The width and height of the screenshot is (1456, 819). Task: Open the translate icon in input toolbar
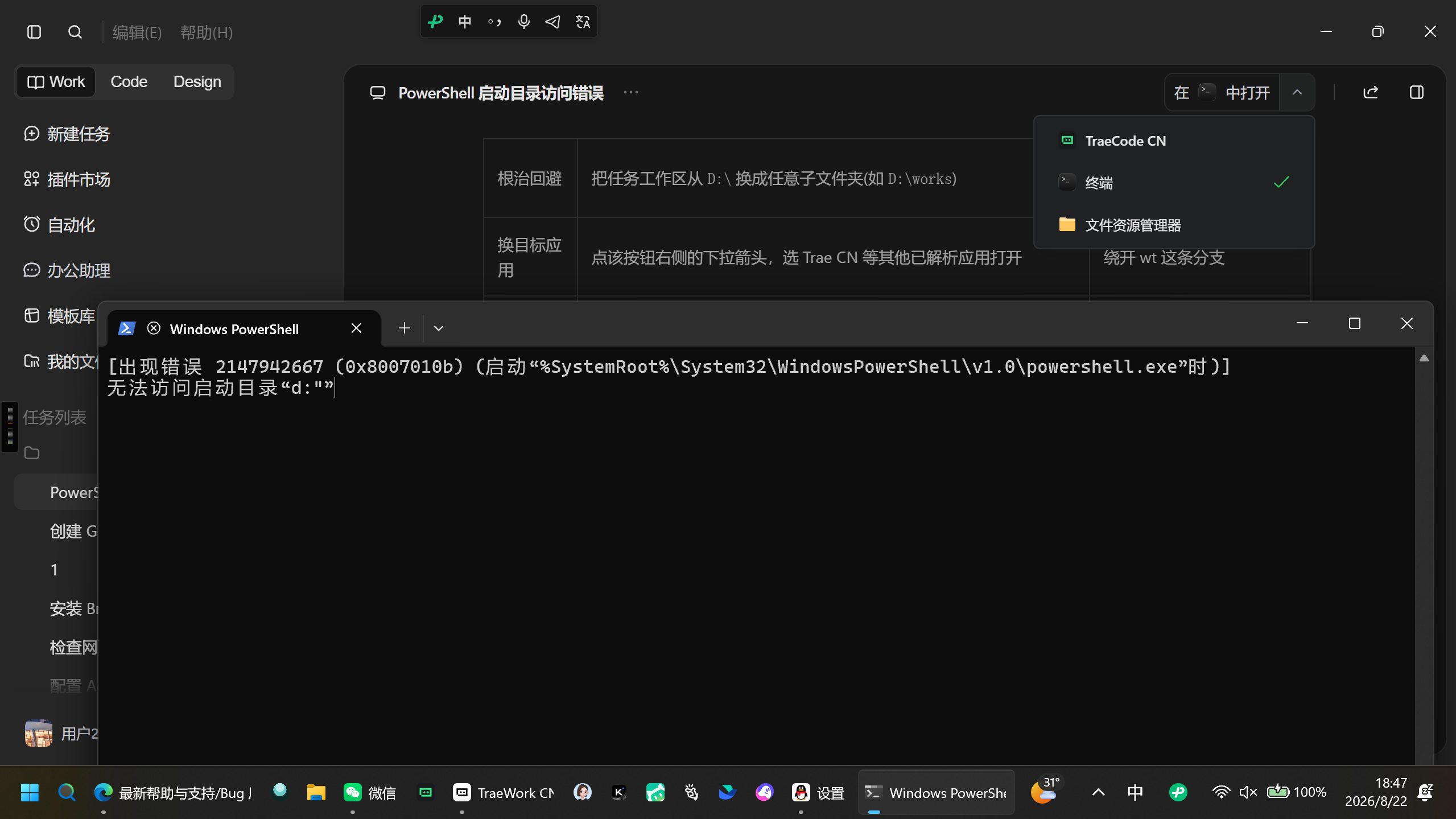coord(583,22)
